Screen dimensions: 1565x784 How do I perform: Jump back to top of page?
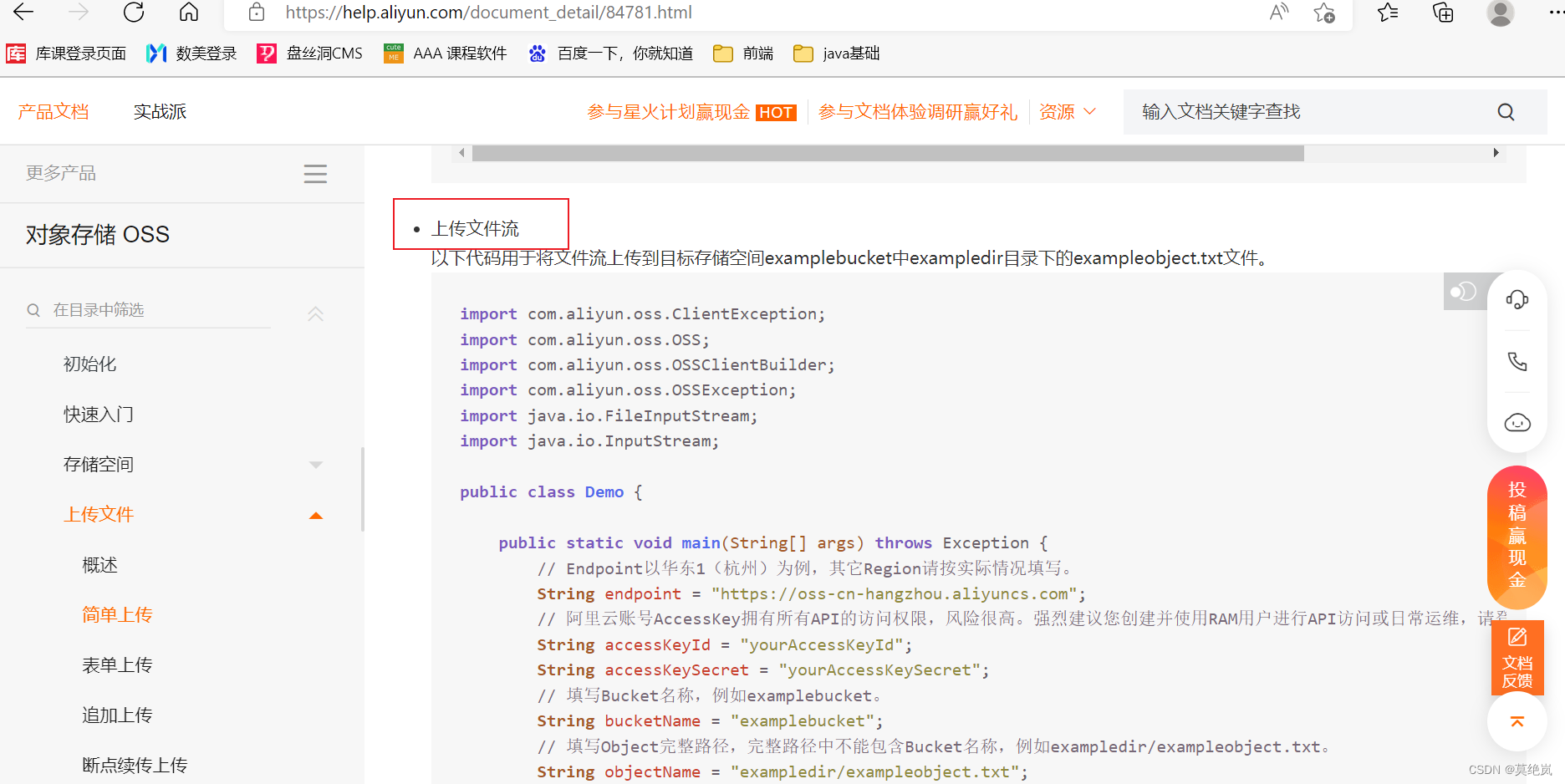click(1517, 721)
